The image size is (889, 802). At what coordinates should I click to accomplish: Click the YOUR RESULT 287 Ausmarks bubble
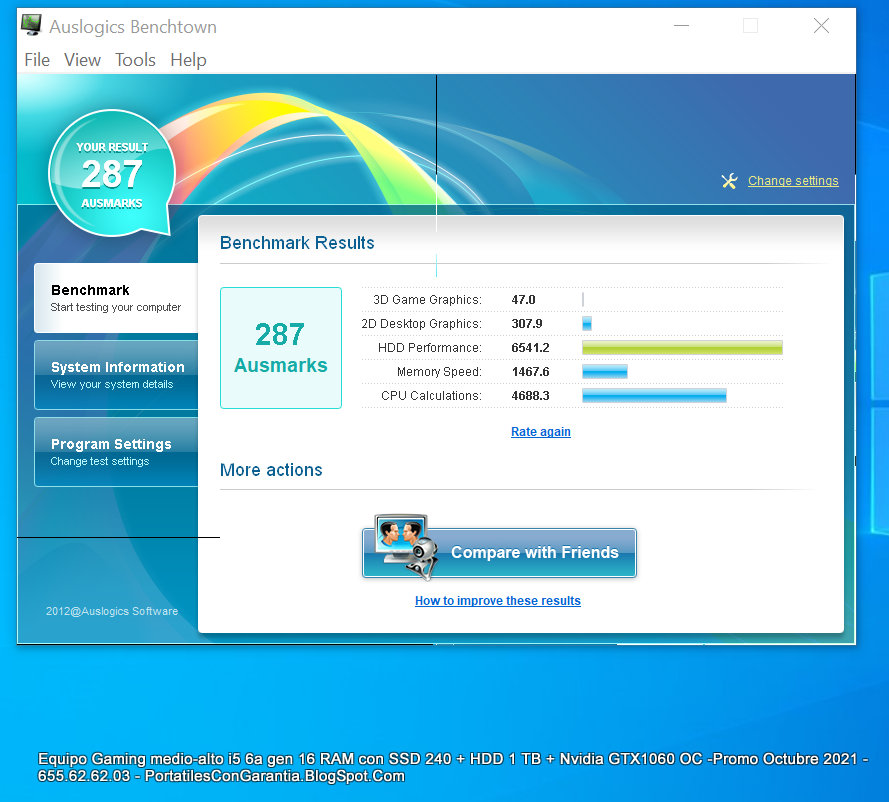112,173
